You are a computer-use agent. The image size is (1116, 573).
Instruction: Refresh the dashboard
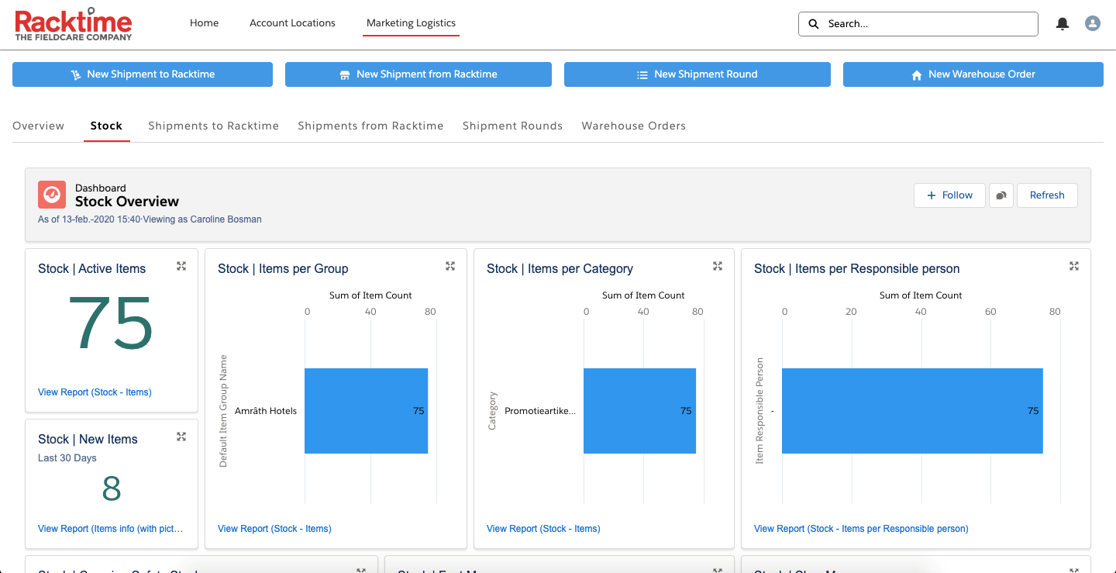(1047, 195)
